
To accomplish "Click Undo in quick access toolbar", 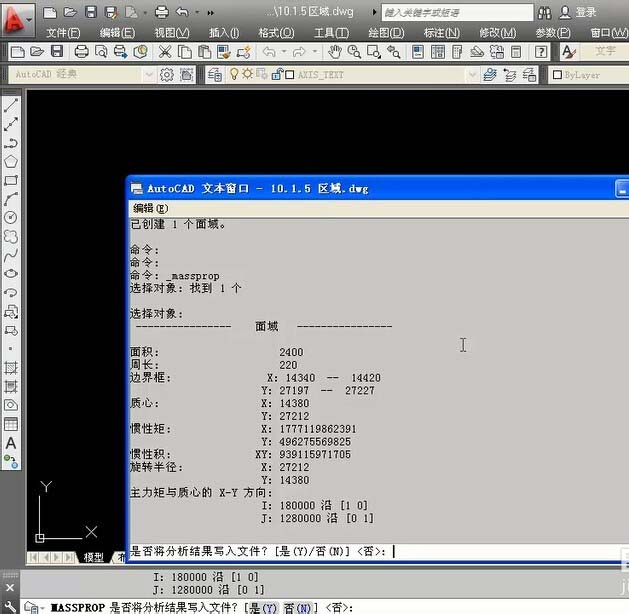I will click(x=182, y=12).
